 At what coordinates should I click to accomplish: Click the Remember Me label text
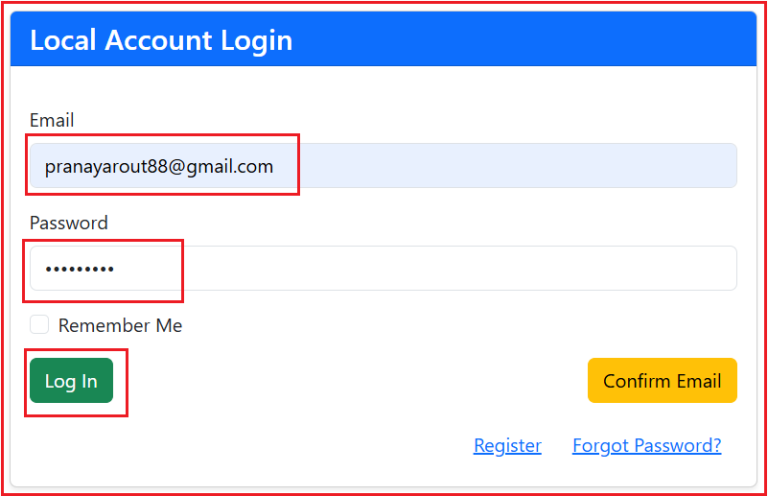(120, 326)
